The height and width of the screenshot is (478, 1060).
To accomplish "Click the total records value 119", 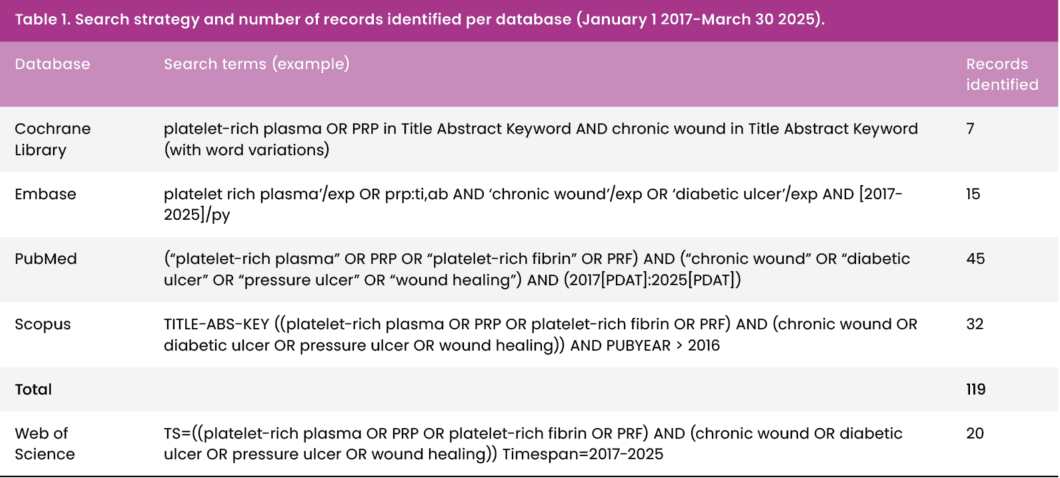I will pos(975,389).
